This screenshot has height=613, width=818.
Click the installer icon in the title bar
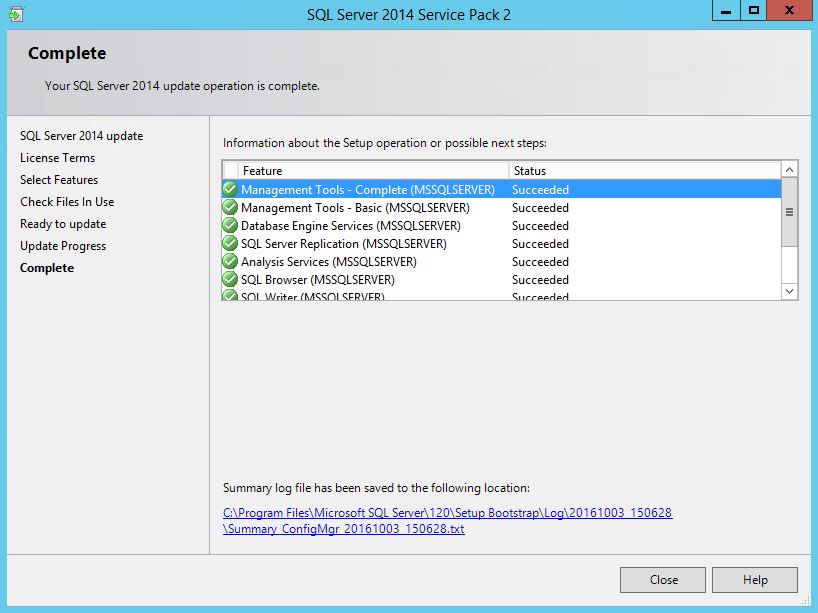tap(15, 15)
